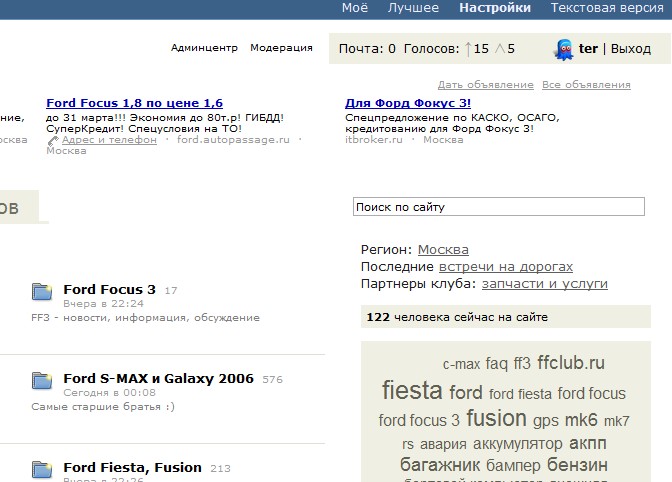
Task: Select the mk7 tag
Action: (617, 421)
